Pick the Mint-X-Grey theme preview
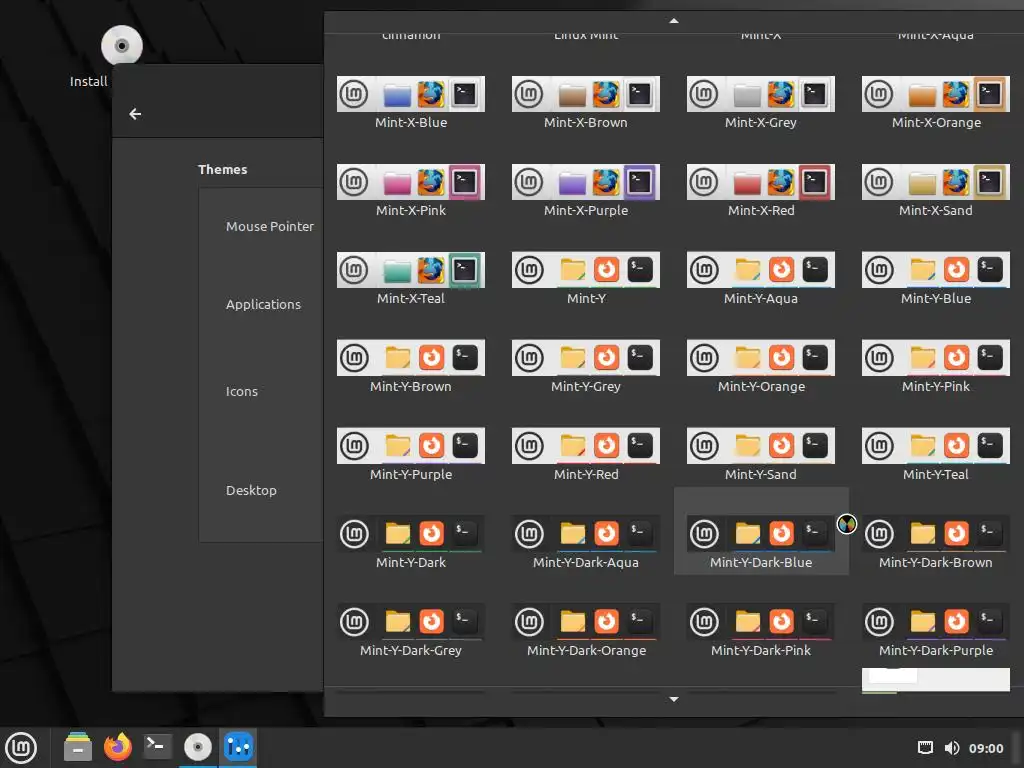This screenshot has width=1024, height=768. point(761,94)
